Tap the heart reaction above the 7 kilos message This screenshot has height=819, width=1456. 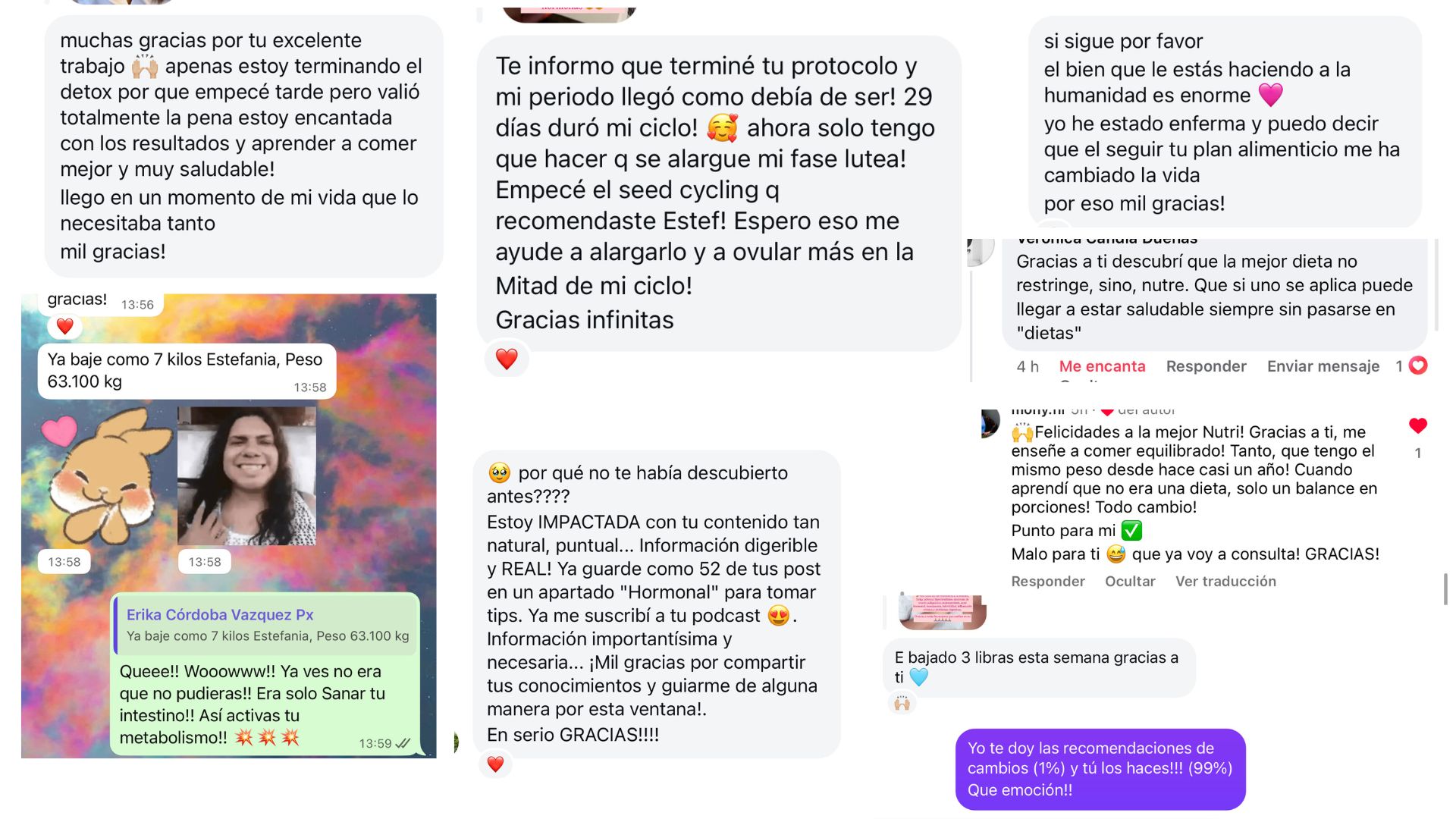click(x=64, y=326)
